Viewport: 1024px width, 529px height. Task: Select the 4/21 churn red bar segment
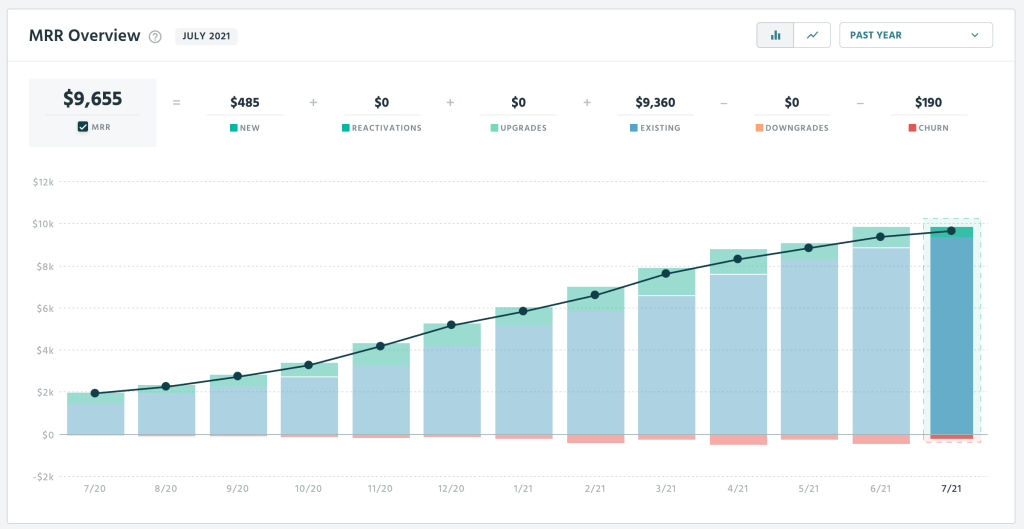click(x=738, y=440)
